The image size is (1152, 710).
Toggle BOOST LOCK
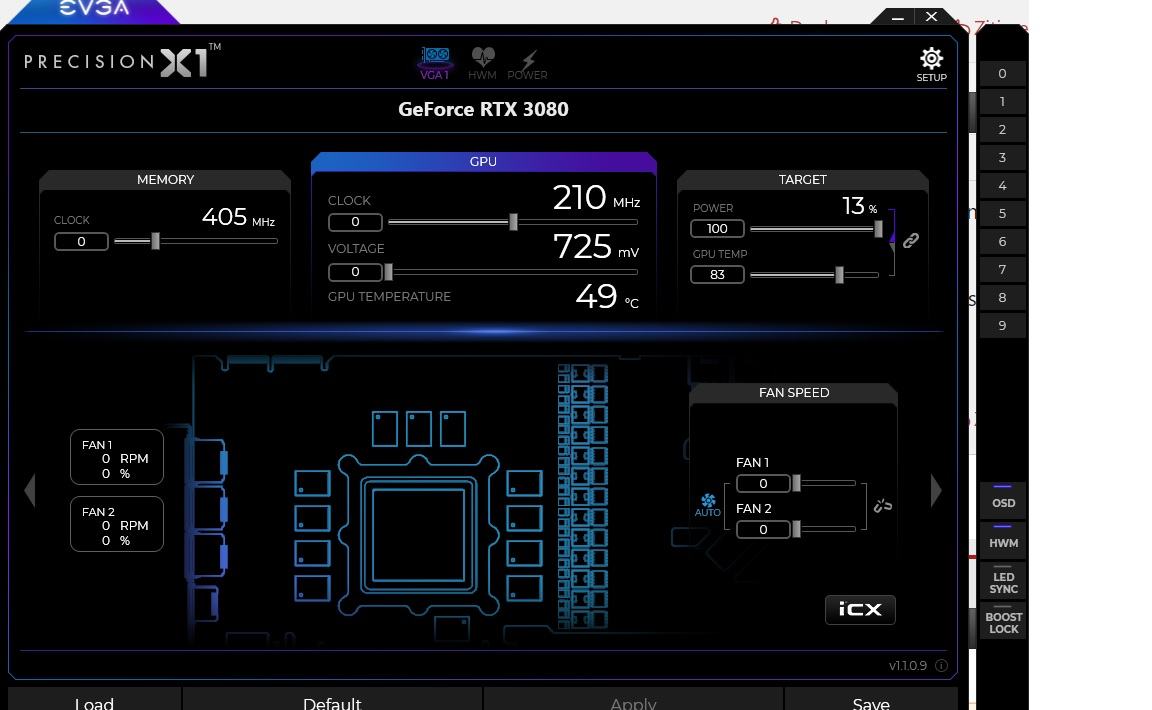pyautogui.click(x=1003, y=622)
